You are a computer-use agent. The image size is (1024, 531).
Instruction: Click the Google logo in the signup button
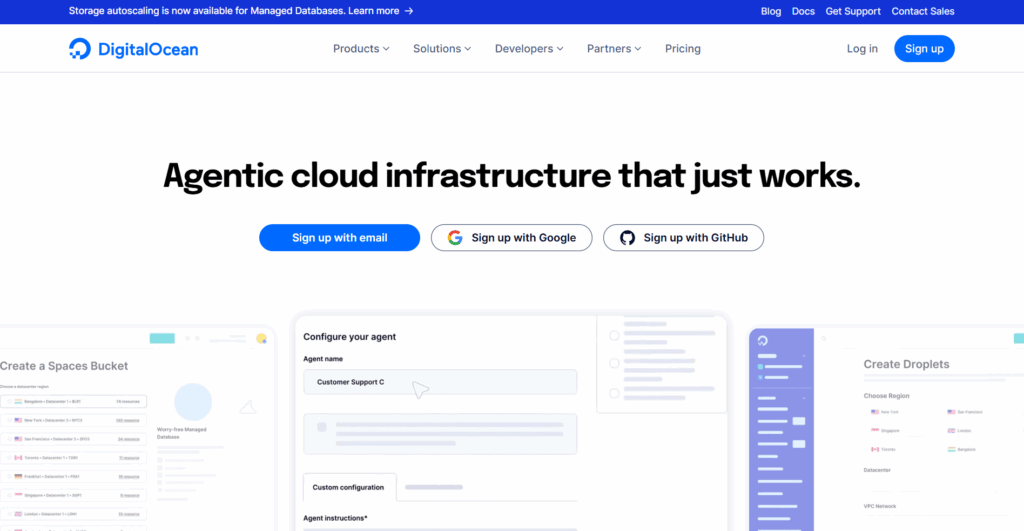455,238
